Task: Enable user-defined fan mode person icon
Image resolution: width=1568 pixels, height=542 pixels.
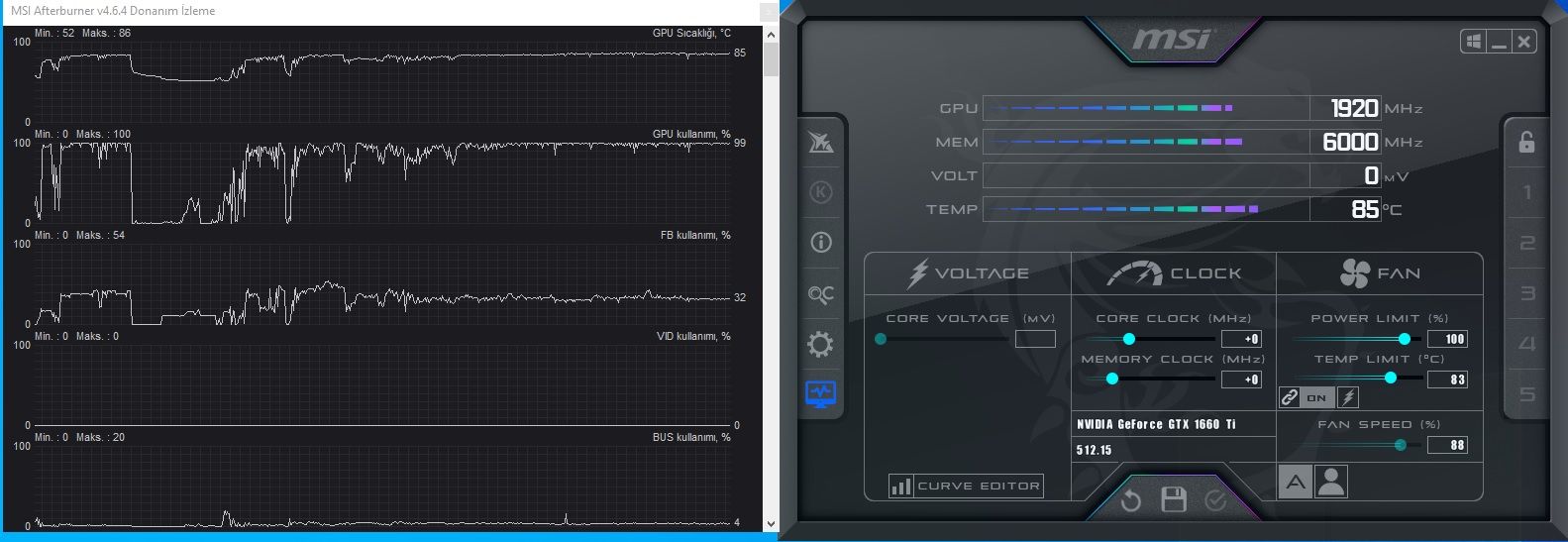Action: pos(1331,483)
